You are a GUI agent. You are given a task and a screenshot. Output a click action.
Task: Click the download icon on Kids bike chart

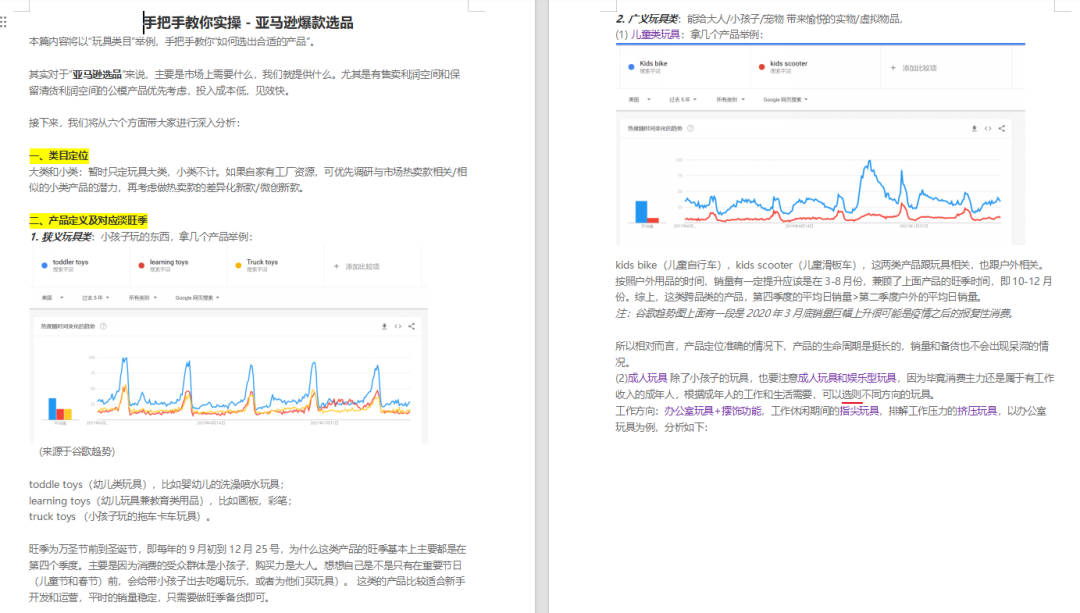click(974, 128)
